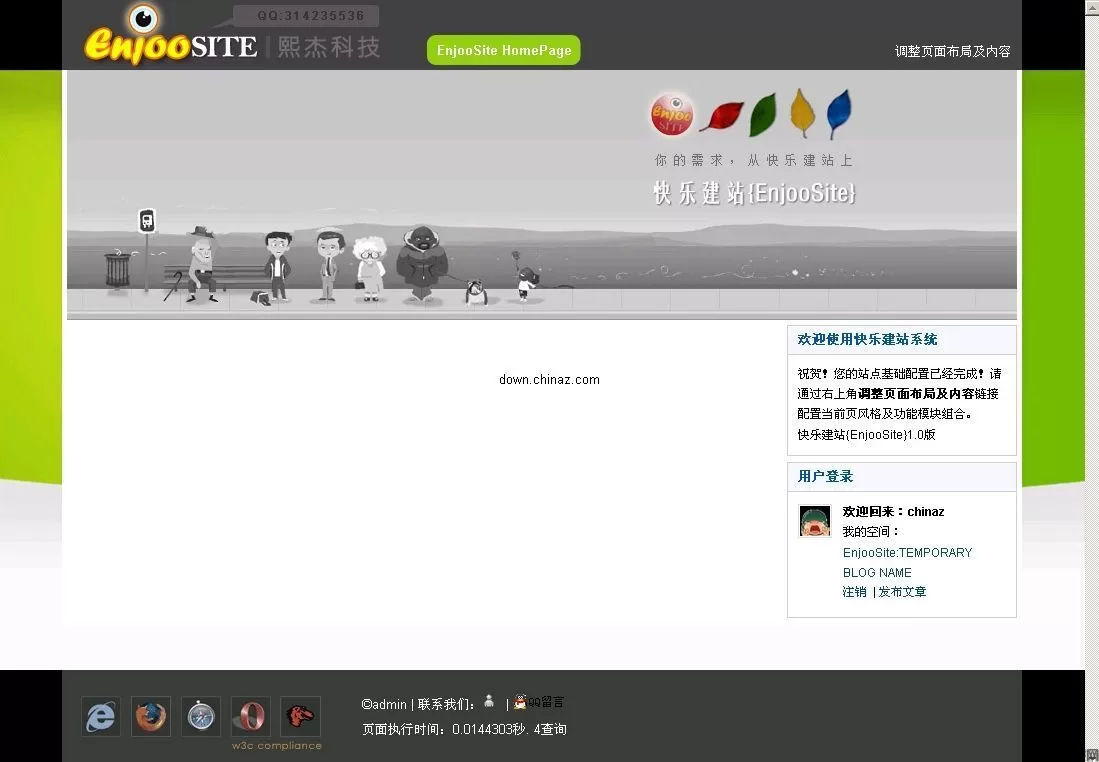Click the compass browser icon in footer
The width and height of the screenshot is (1099, 762).
click(x=200, y=717)
